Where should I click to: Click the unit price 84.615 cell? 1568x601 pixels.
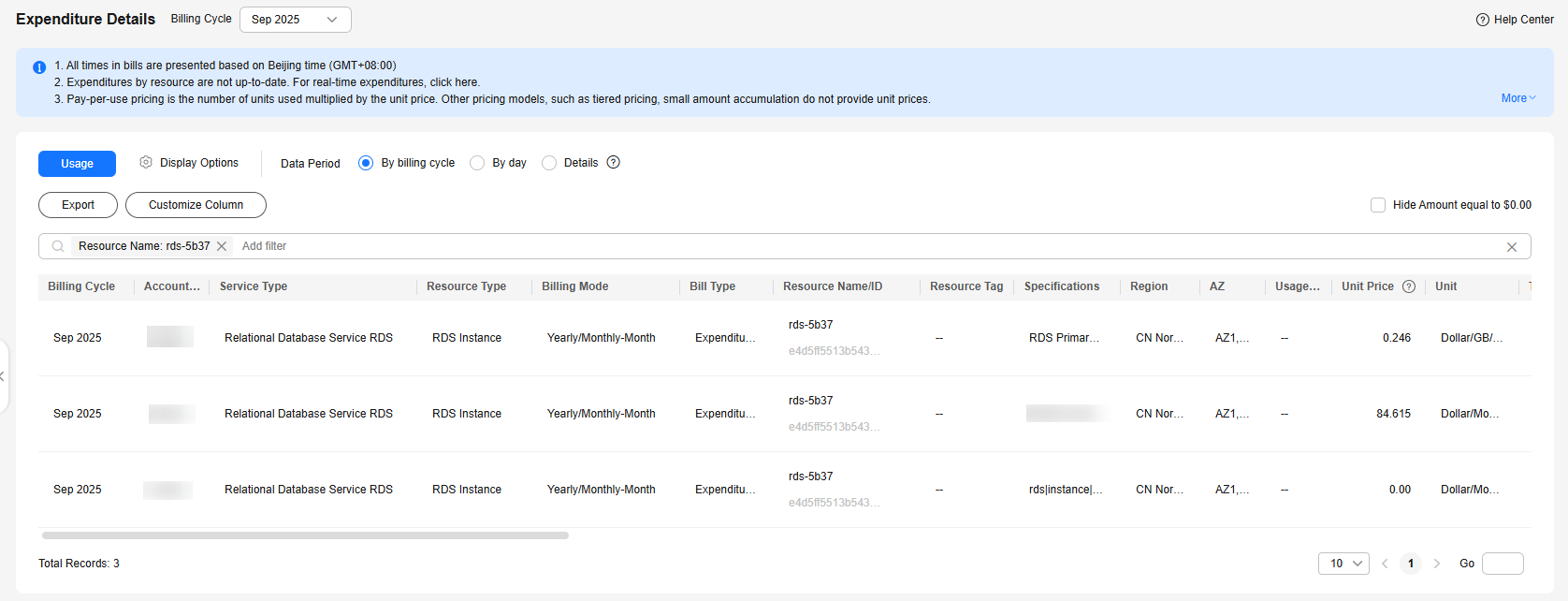[1393, 414]
